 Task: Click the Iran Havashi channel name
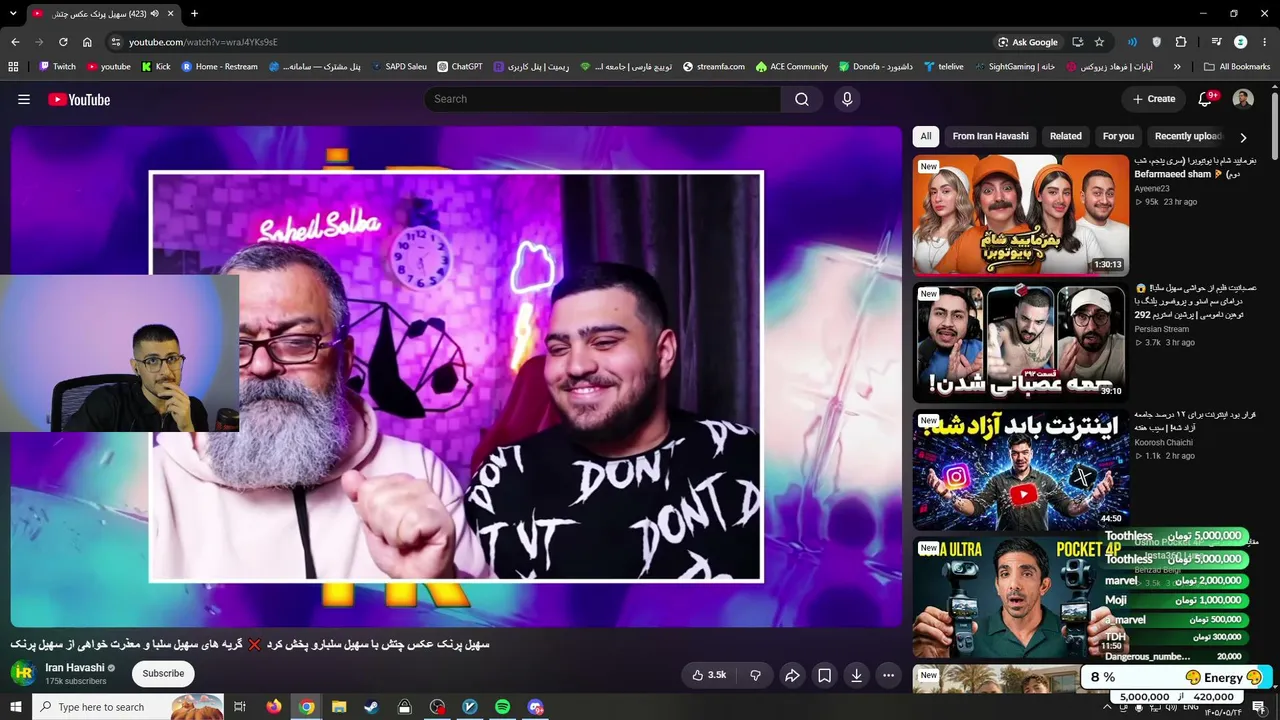pos(75,668)
